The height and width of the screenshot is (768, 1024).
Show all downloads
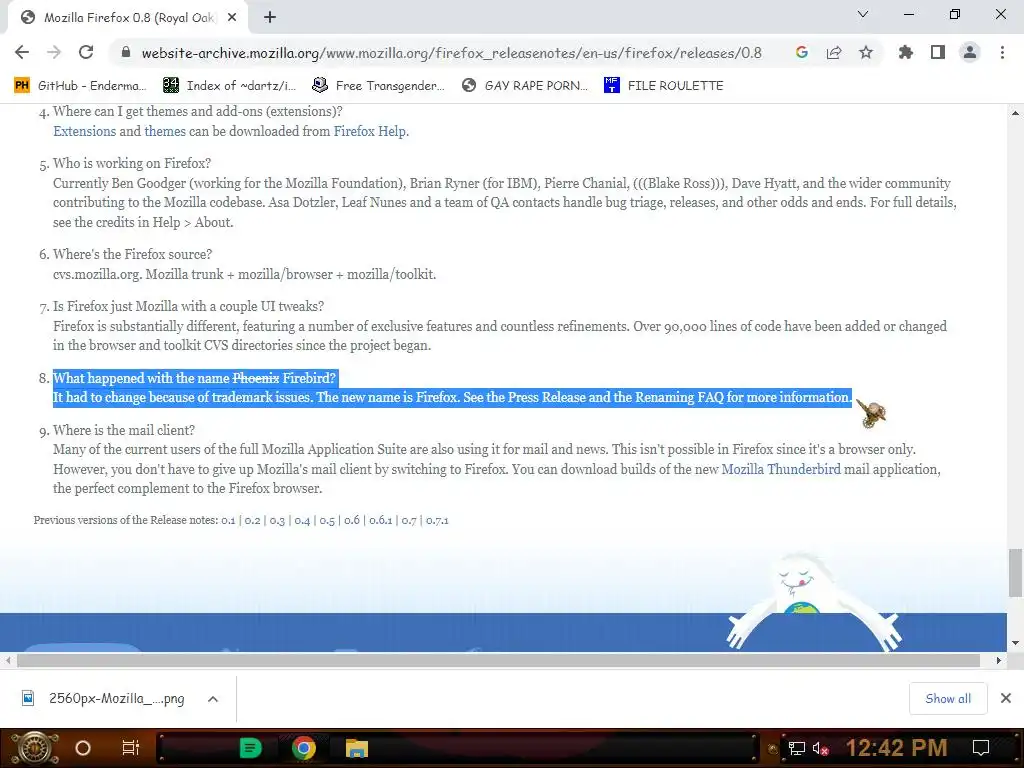click(x=948, y=699)
